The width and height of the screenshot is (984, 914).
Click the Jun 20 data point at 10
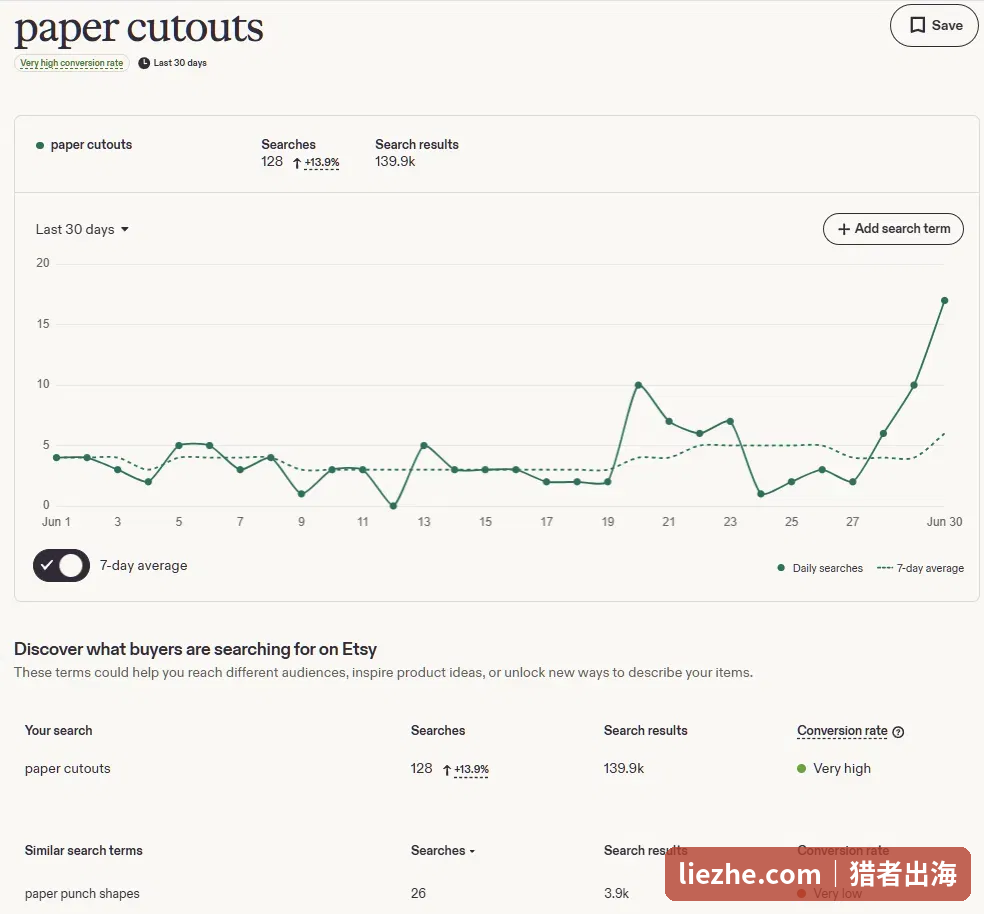638,385
